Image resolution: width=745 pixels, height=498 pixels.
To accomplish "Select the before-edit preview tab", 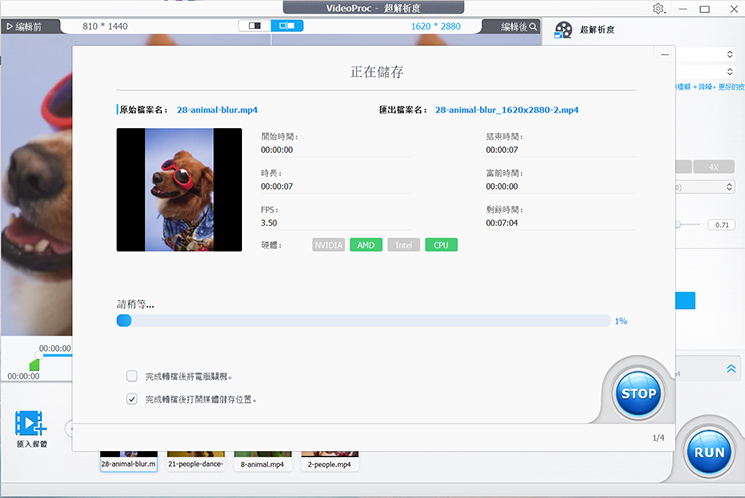I will pos(29,27).
